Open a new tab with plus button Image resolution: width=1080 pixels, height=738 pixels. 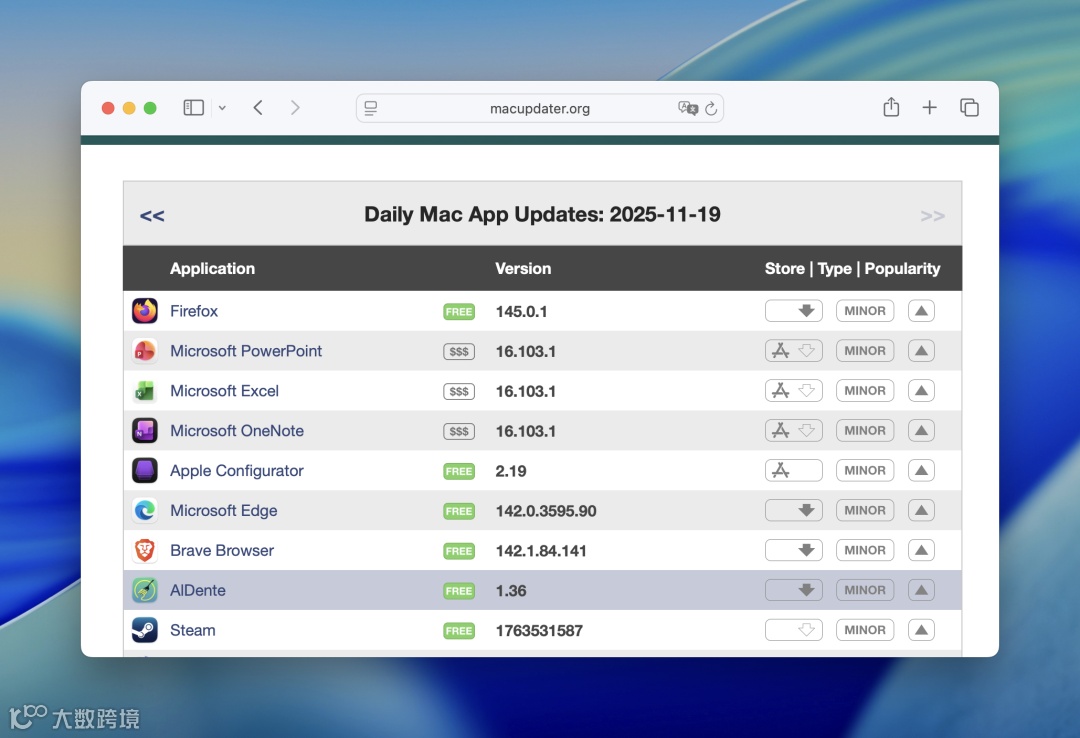coord(929,107)
